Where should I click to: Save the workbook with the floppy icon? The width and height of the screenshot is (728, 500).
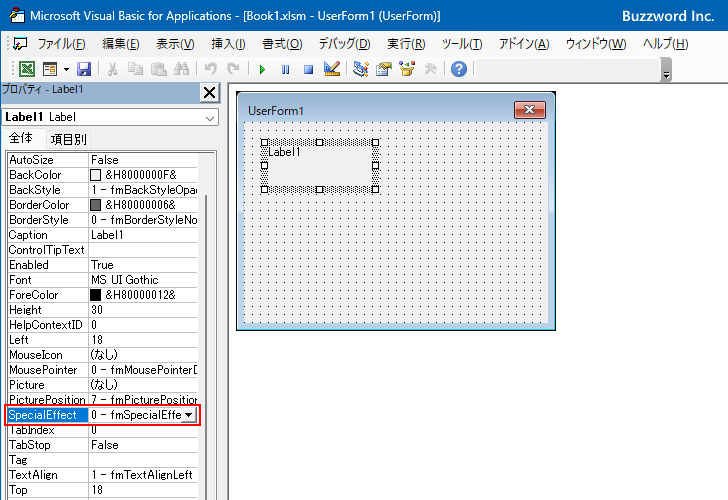[x=84, y=69]
